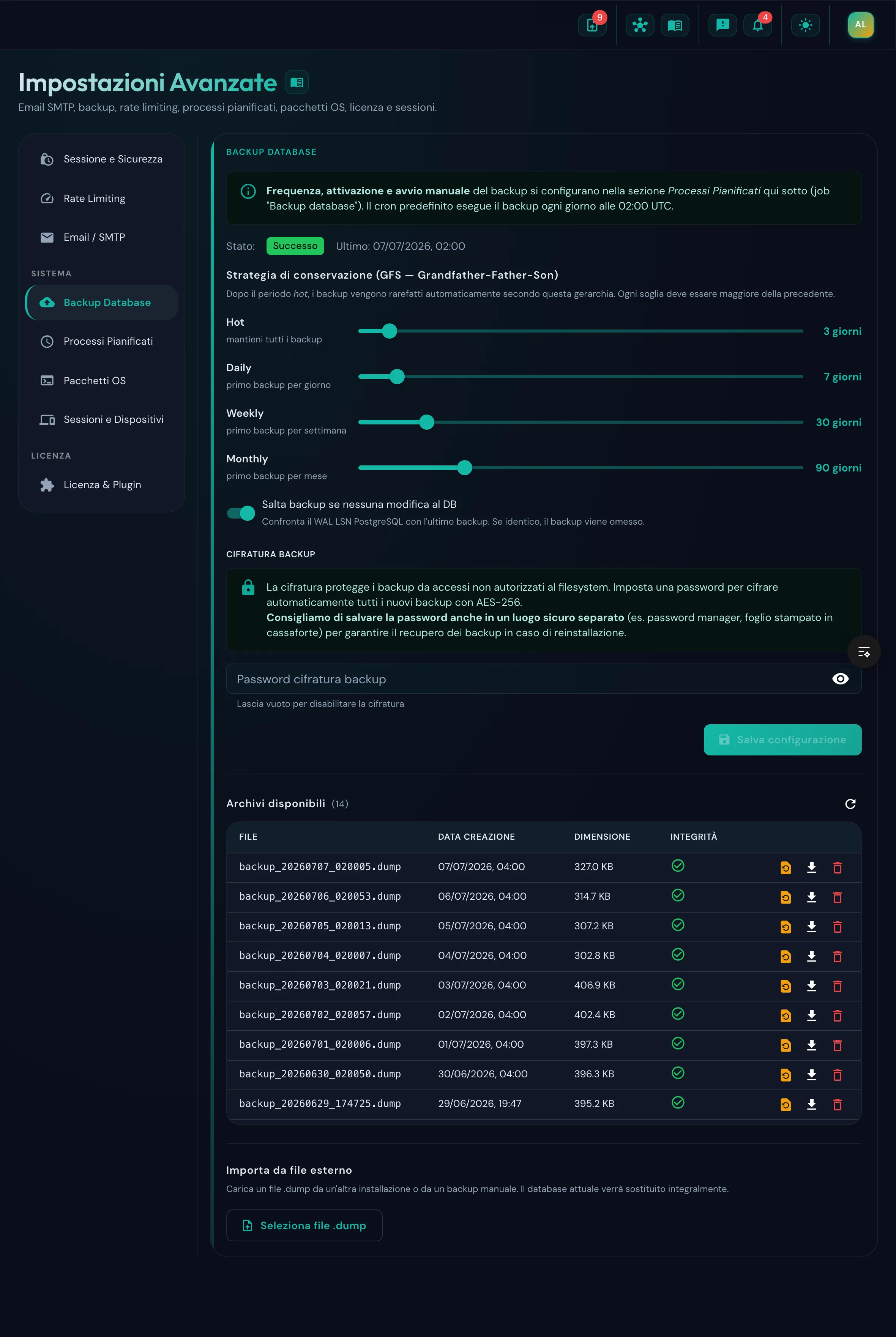Show password with the eye icon
Image resolution: width=896 pixels, height=1337 pixels.
[840, 679]
